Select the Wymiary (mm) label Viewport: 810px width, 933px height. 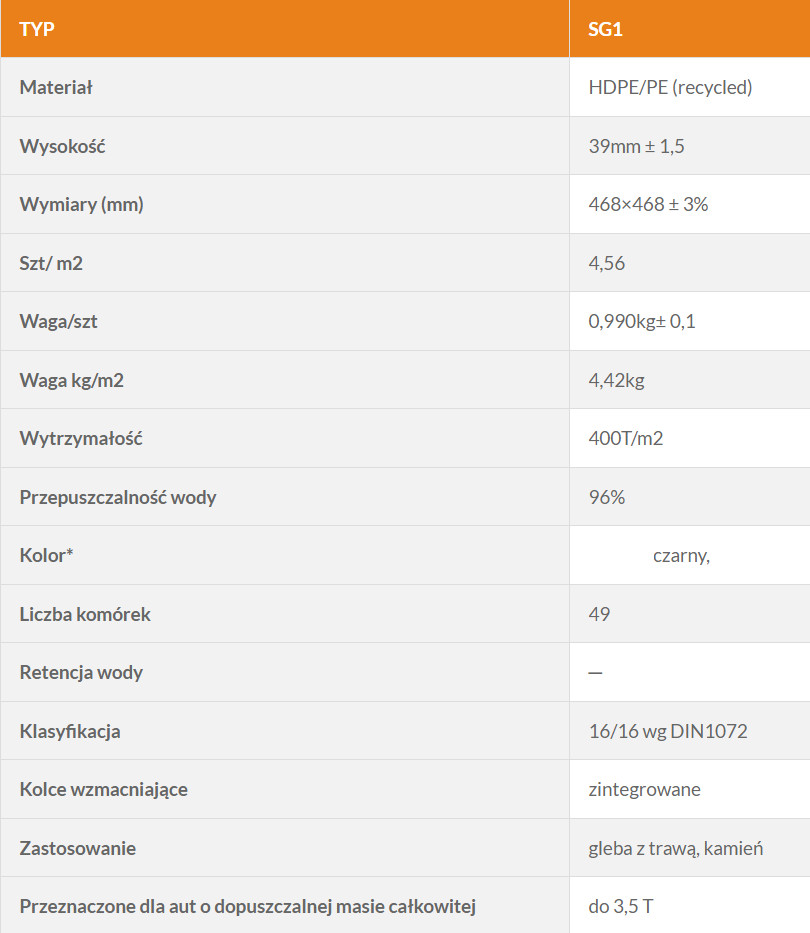82,204
